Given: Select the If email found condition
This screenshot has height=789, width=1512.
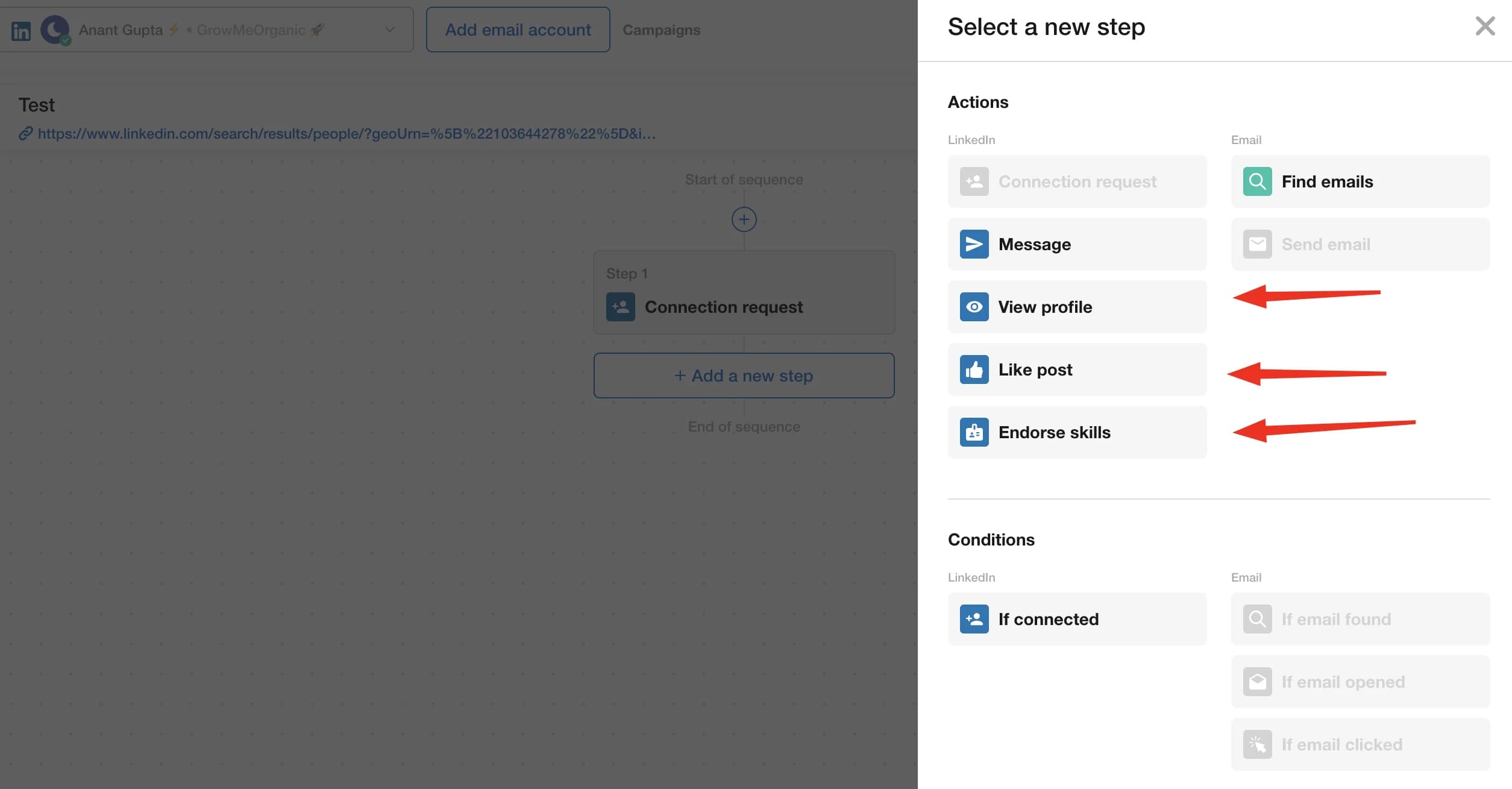Looking at the screenshot, I should point(1360,619).
